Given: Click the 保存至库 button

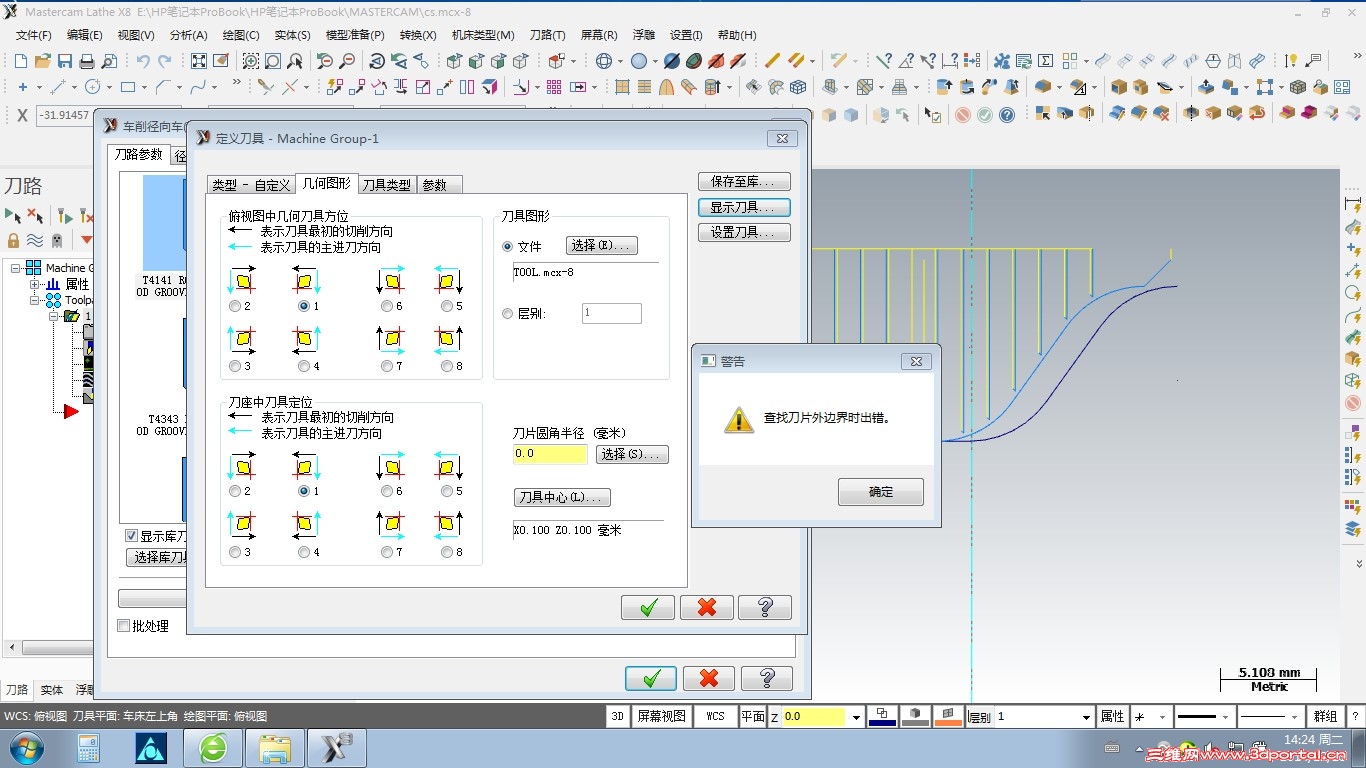Looking at the screenshot, I should coord(744,182).
